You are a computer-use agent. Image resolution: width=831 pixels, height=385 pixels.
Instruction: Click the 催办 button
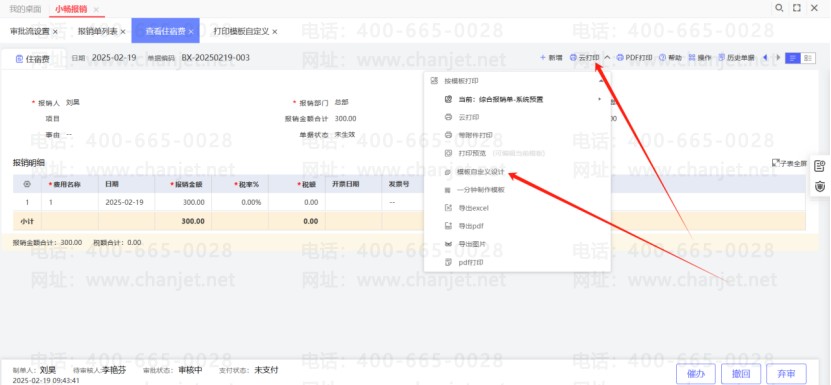[696, 374]
